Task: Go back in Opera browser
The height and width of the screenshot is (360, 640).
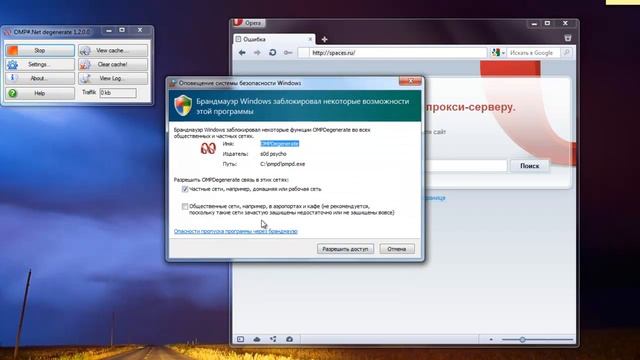Action: [242, 53]
